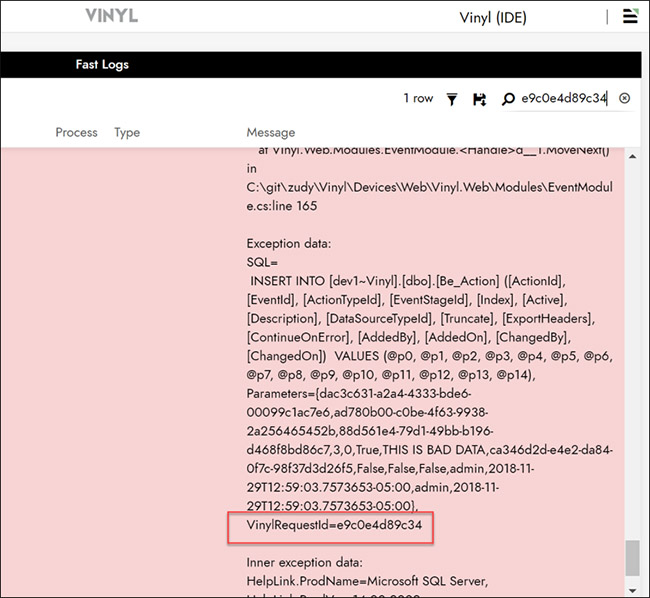This screenshot has width=650, height=598.
Task: Click the '1 row' count label
Action: click(x=418, y=98)
